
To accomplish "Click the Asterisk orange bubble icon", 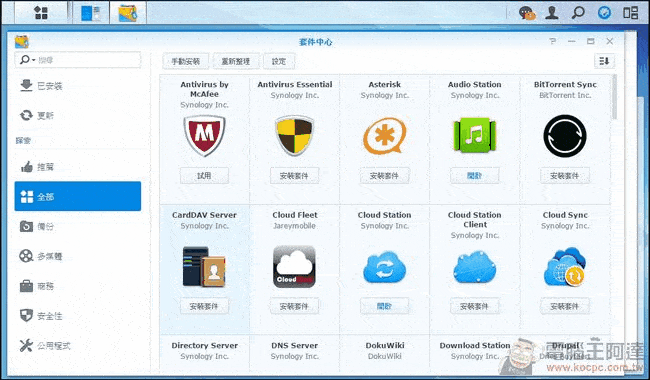I will coord(385,136).
